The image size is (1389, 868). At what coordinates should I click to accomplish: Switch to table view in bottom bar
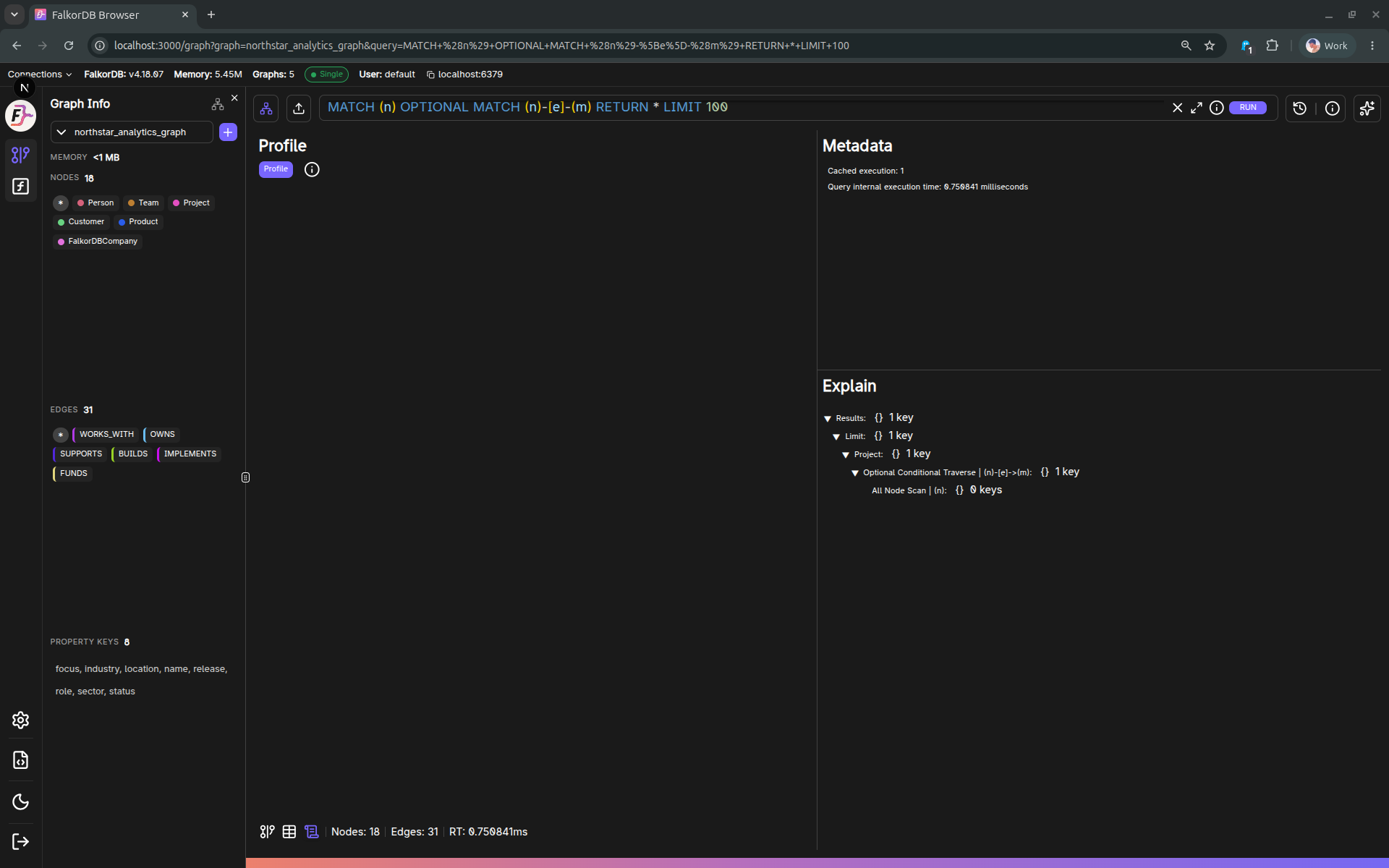(x=289, y=832)
